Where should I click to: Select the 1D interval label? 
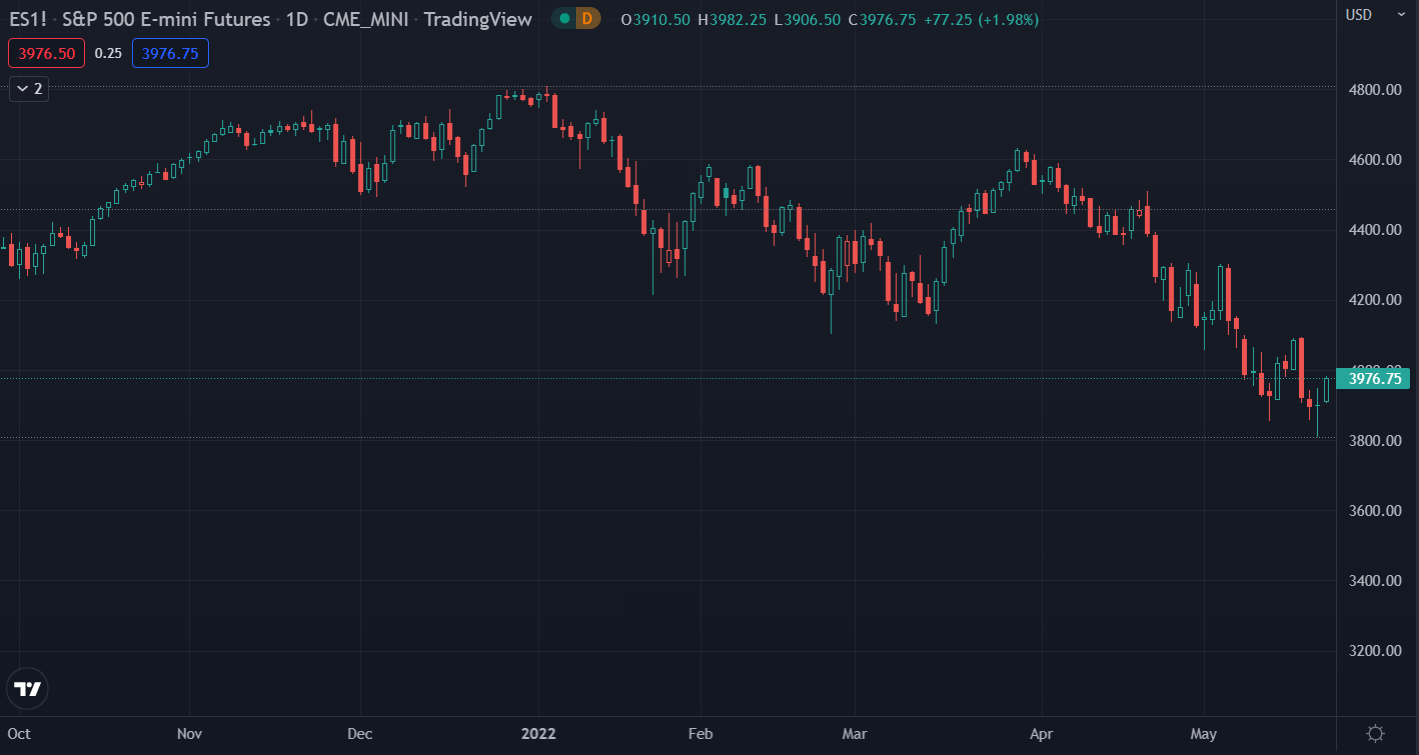coord(296,19)
